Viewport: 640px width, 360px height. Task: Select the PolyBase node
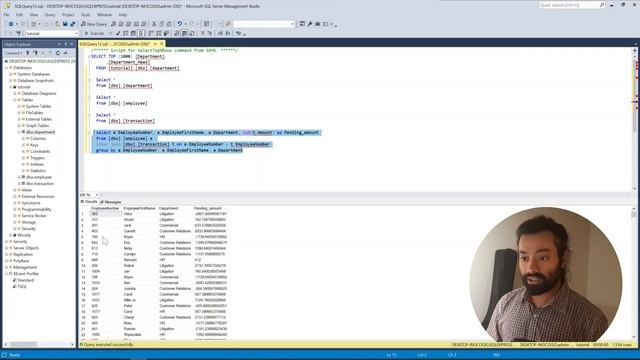[21, 261]
